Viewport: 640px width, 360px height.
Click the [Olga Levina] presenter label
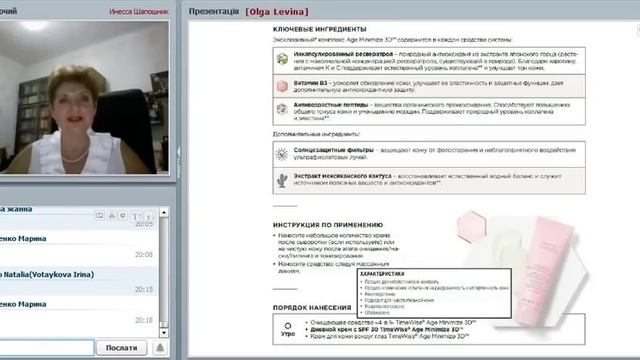277,12
